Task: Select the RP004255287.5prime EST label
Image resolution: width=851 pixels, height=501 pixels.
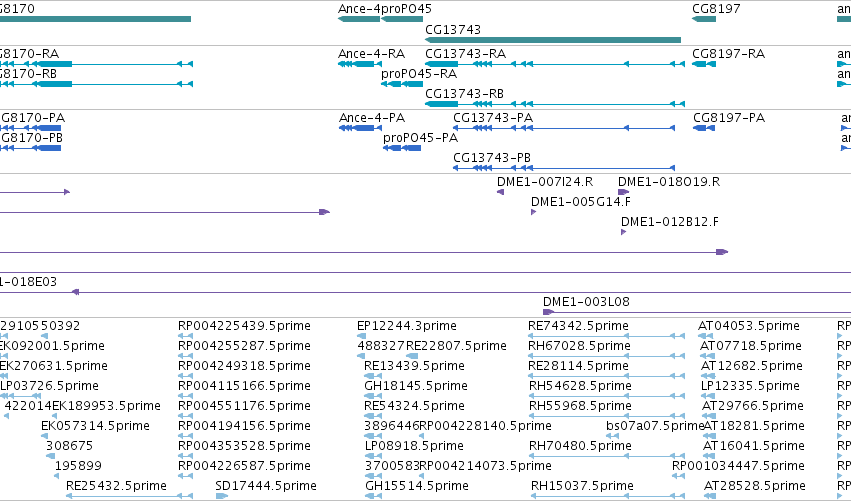Action: tap(244, 346)
